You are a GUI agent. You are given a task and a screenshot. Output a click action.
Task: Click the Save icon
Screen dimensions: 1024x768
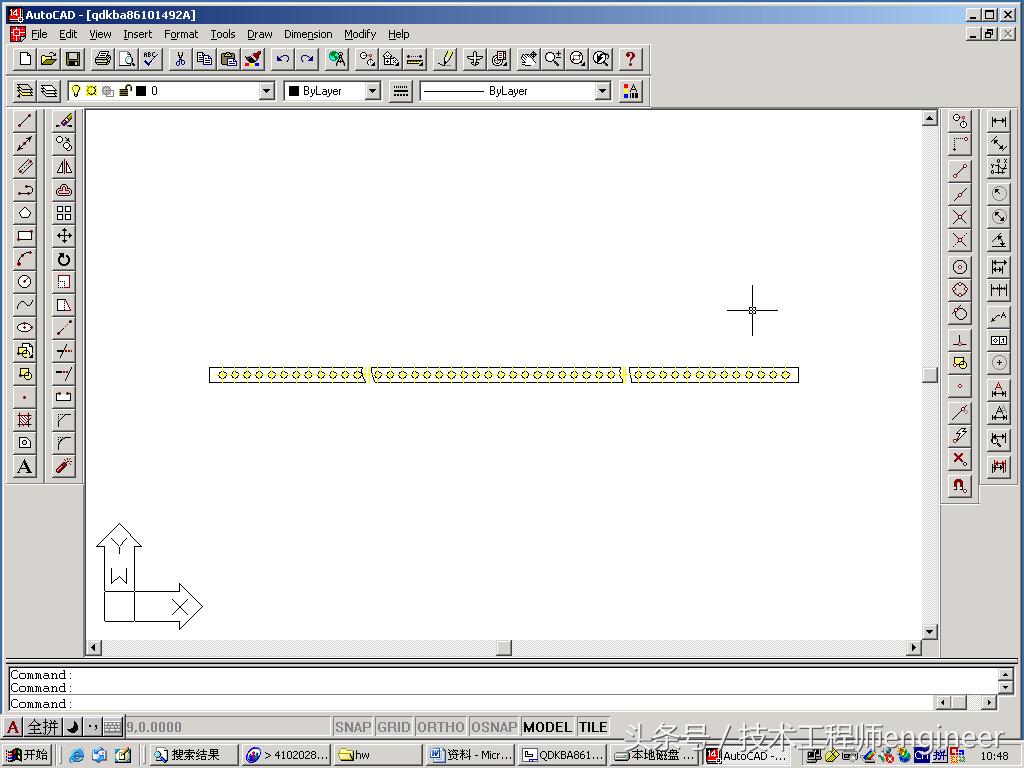(x=73, y=59)
